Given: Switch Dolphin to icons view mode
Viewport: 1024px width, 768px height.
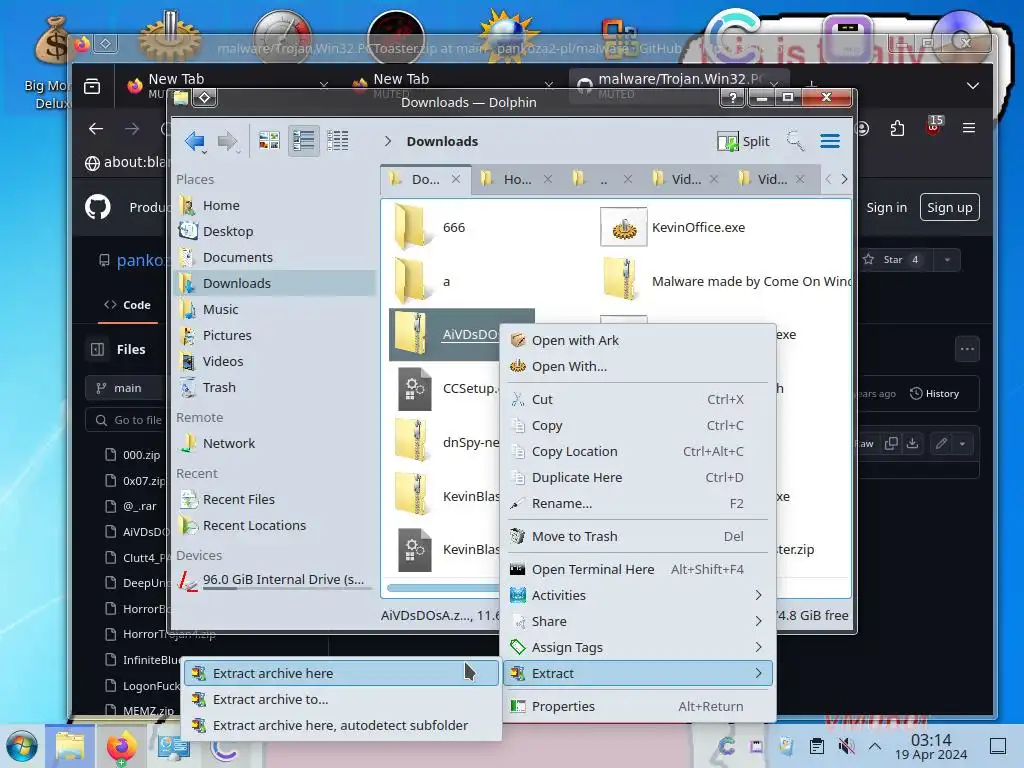Looking at the screenshot, I should click(269, 141).
